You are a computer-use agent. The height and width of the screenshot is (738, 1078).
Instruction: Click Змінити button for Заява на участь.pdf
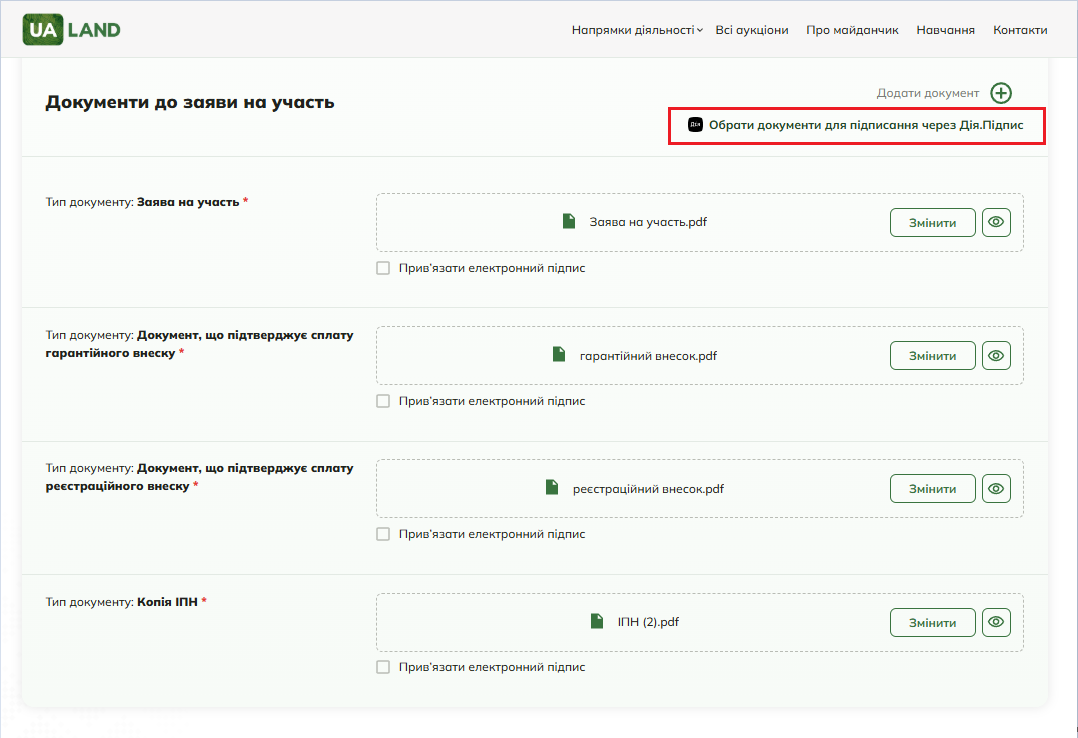tap(932, 222)
